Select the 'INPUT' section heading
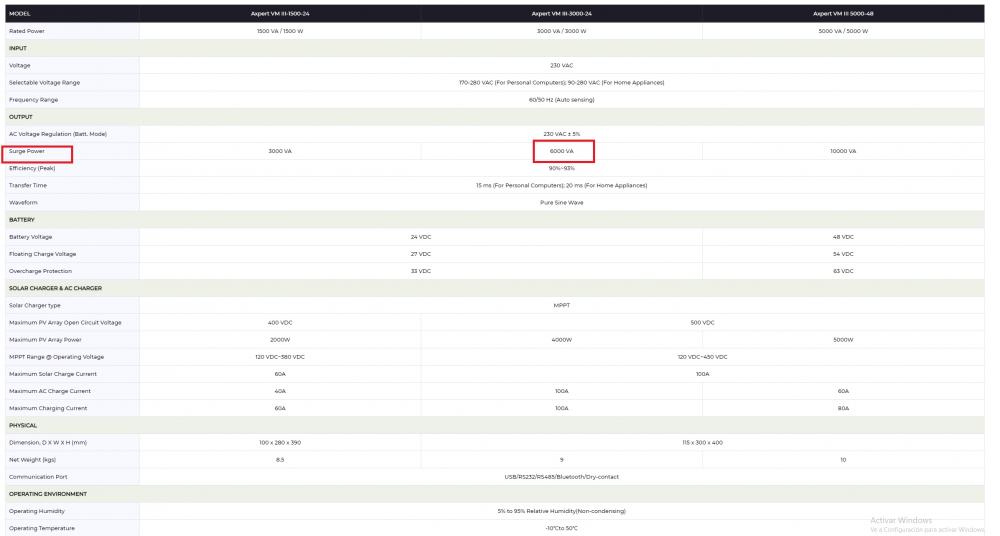The image size is (1000, 536). (x=18, y=48)
